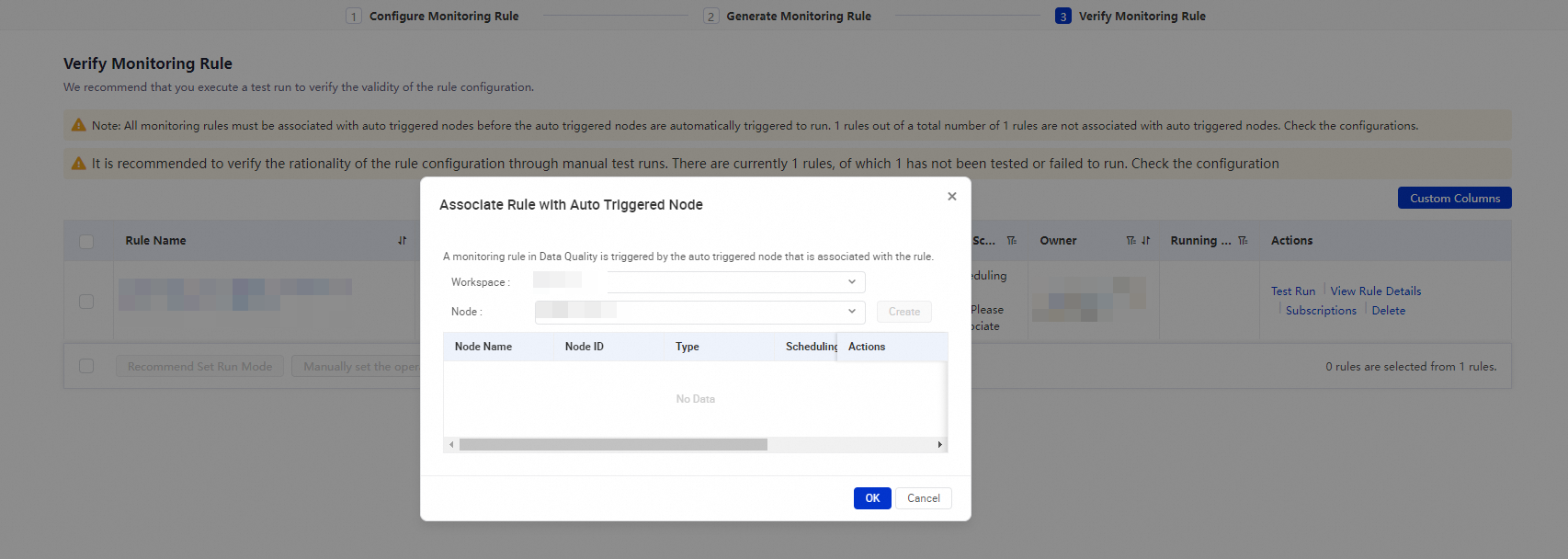Image resolution: width=1568 pixels, height=559 pixels.
Task: Filter the Running column
Action: pos(1243,241)
